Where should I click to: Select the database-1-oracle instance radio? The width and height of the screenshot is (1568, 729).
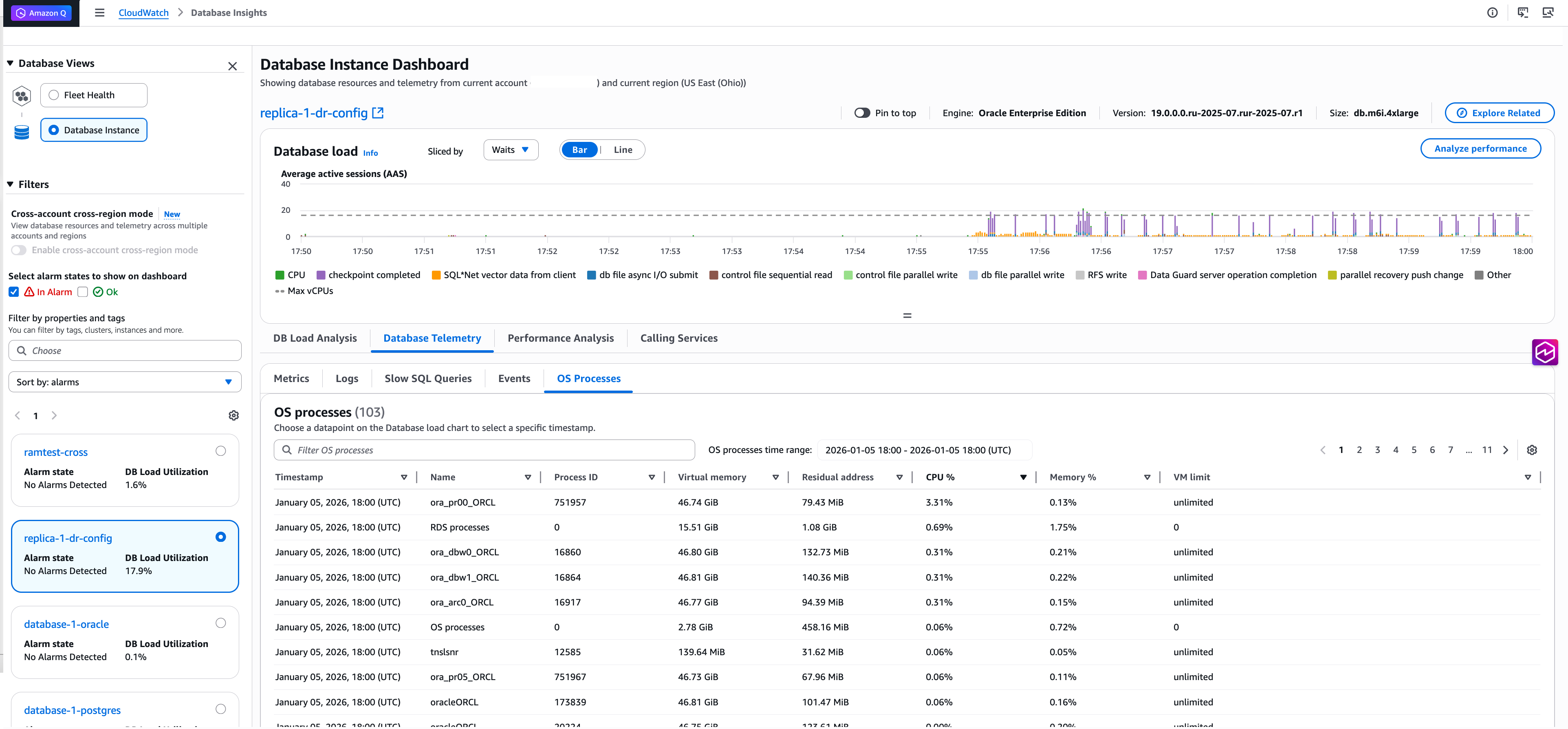(221, 623)
